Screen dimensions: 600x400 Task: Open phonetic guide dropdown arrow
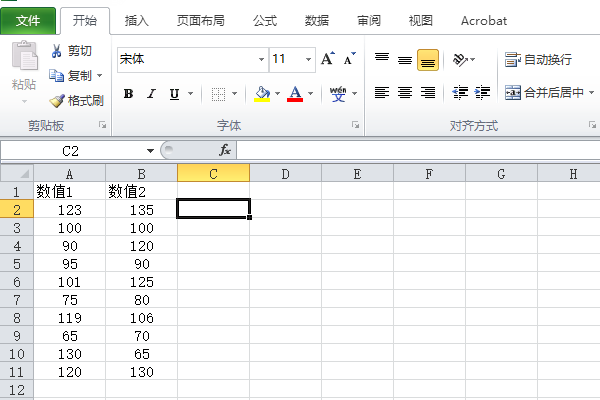pos(355,93)
